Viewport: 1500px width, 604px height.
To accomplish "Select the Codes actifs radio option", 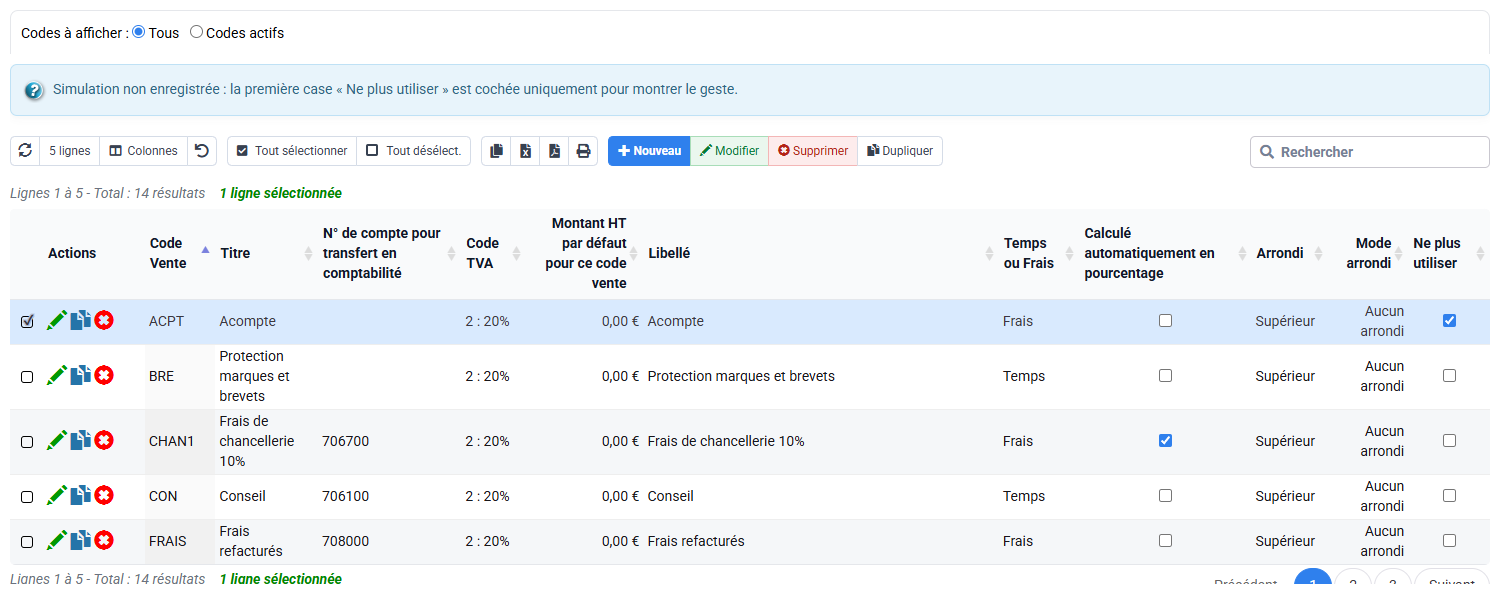I will click(x=197, y=32).
